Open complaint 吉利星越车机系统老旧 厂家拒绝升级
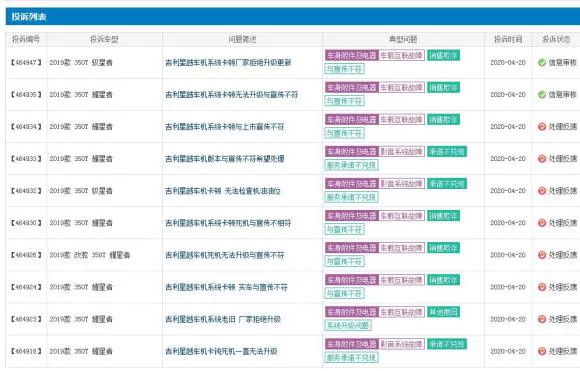580x371 pixels. click(x=223, y=319)
